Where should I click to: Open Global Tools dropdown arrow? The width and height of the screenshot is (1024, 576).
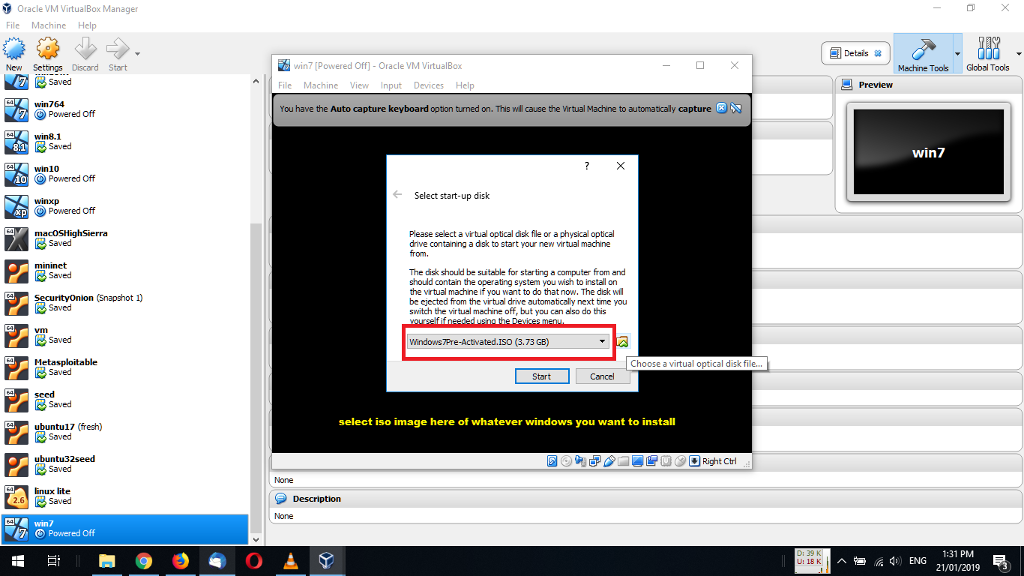point(1018,54)
